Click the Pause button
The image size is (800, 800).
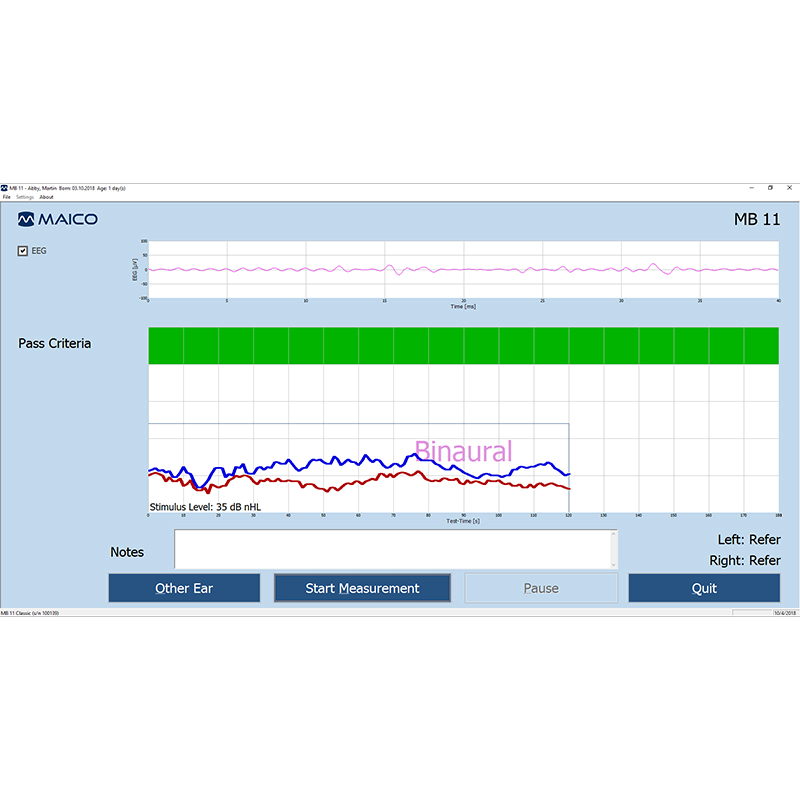click(541, 588)
